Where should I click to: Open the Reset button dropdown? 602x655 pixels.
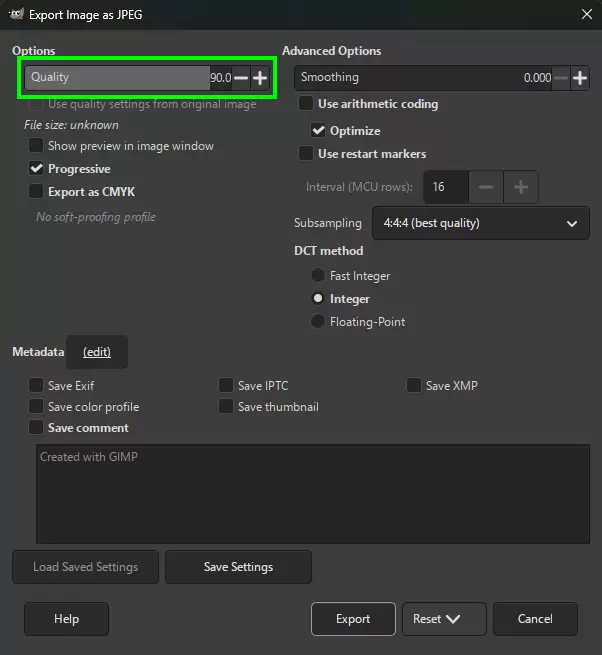coord(444,619)
